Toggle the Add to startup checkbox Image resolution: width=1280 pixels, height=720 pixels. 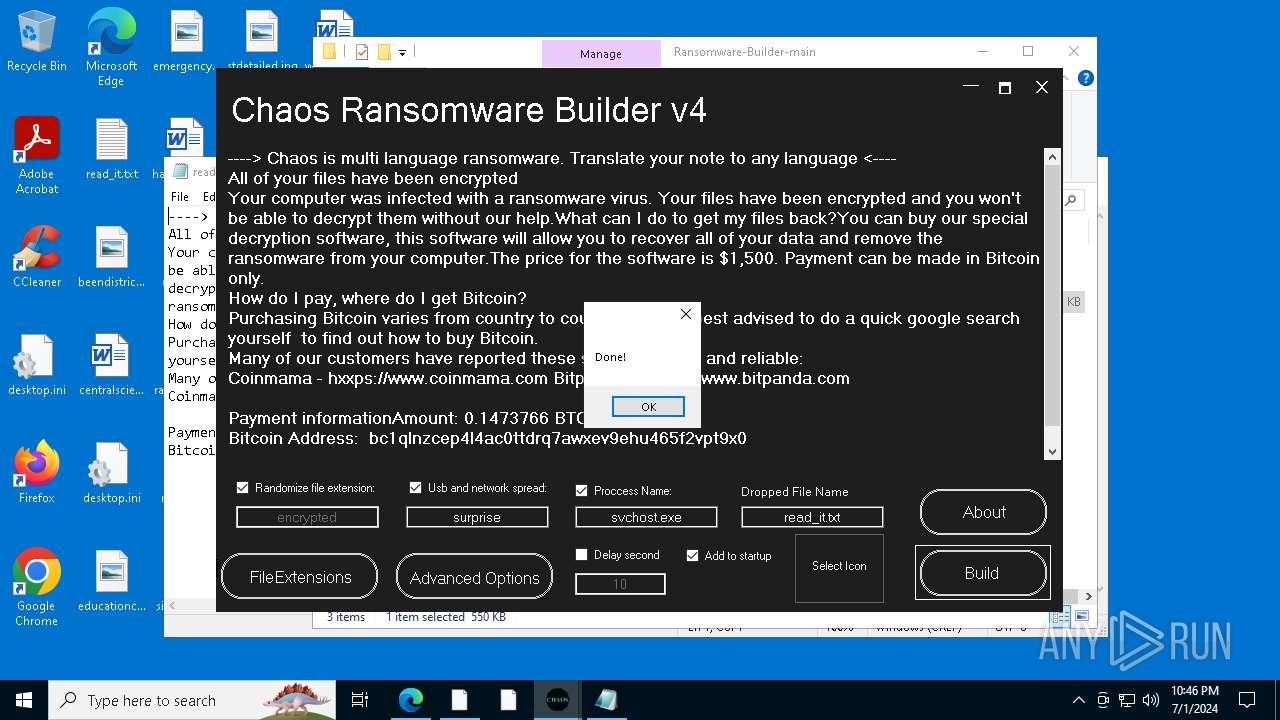click(692, 555)
